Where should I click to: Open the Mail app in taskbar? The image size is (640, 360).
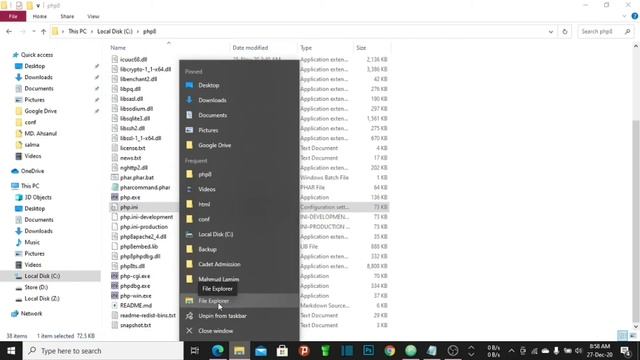(261, 351)
